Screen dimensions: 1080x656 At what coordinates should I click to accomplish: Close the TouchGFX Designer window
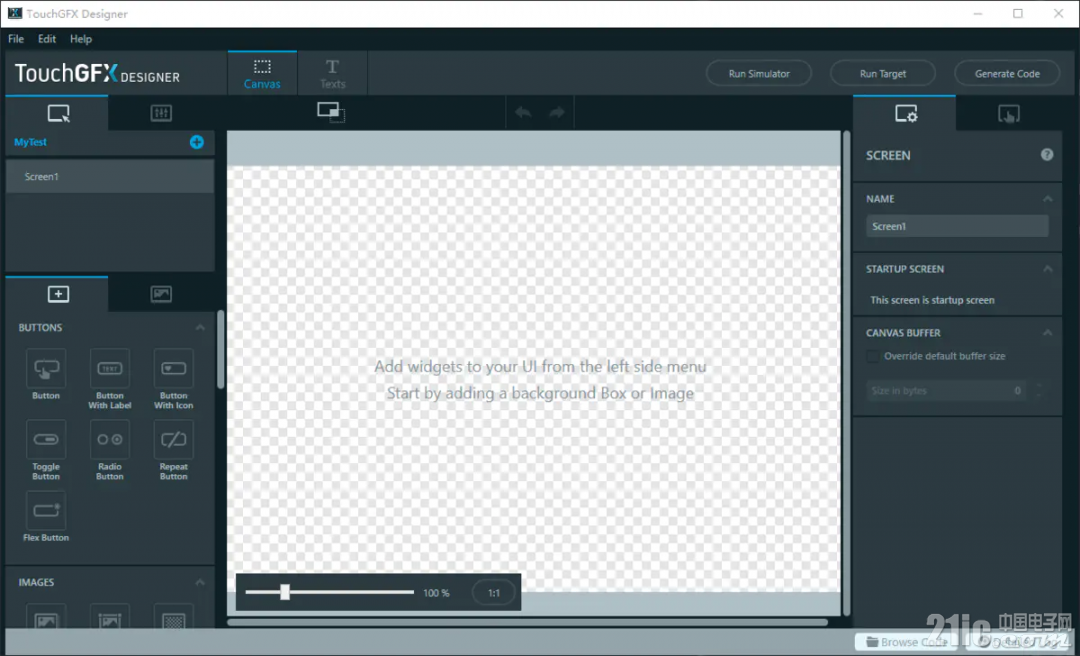pyautogui.click(x=1059, y=14)
